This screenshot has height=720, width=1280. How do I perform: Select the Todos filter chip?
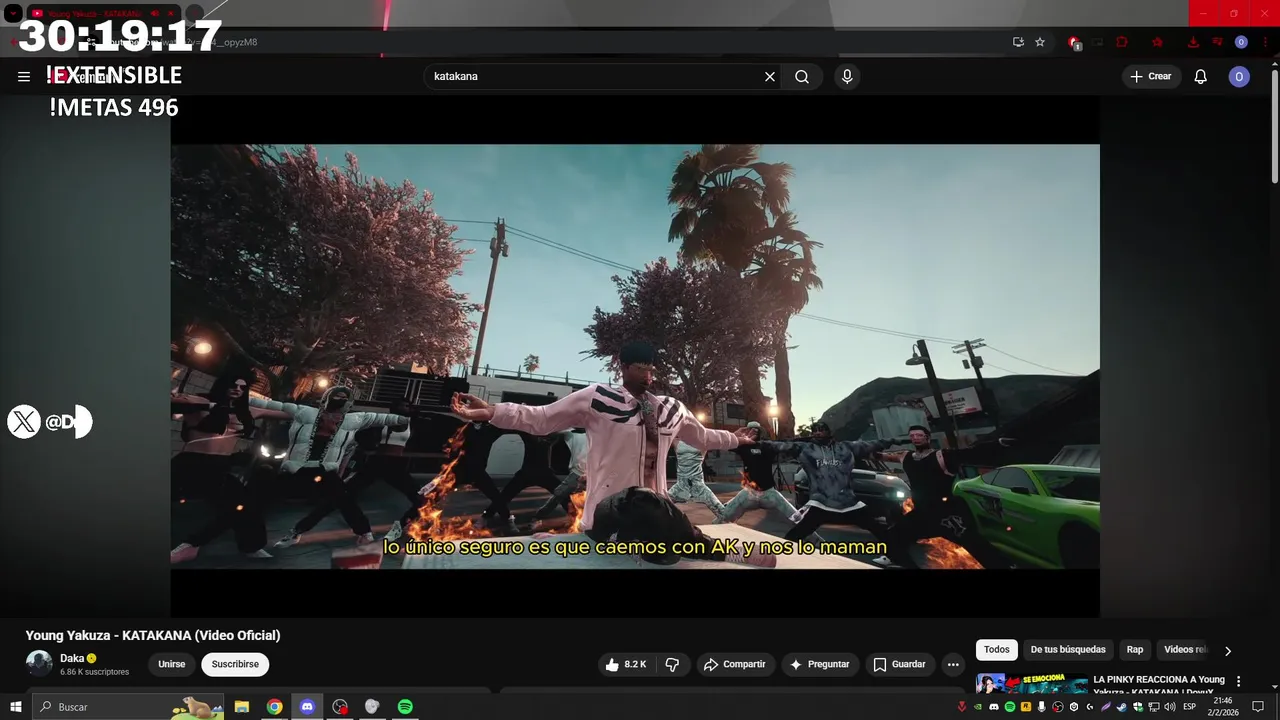(x=997, y=650)
